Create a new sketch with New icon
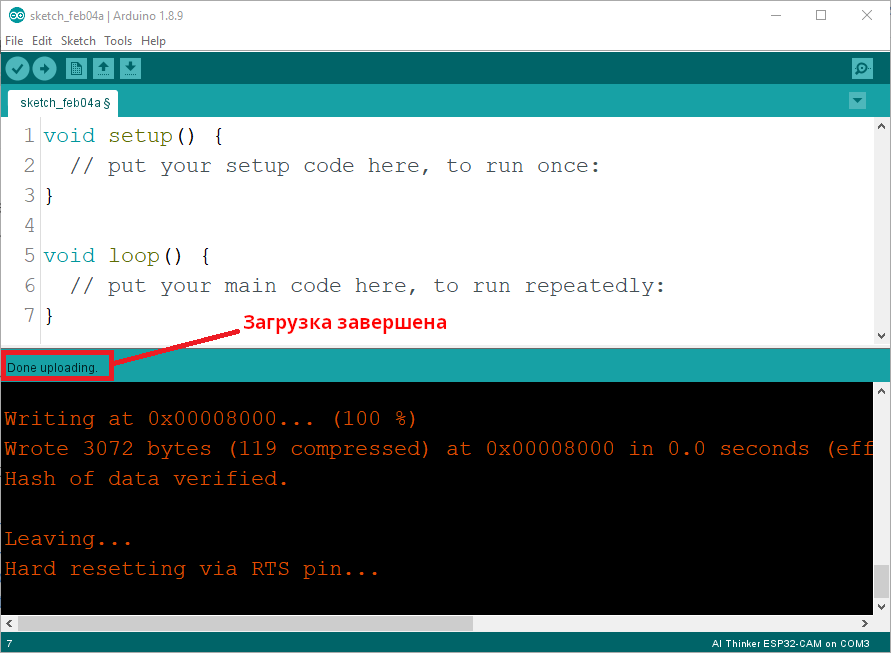Screen dimensions: 891x653 (76, 68)
